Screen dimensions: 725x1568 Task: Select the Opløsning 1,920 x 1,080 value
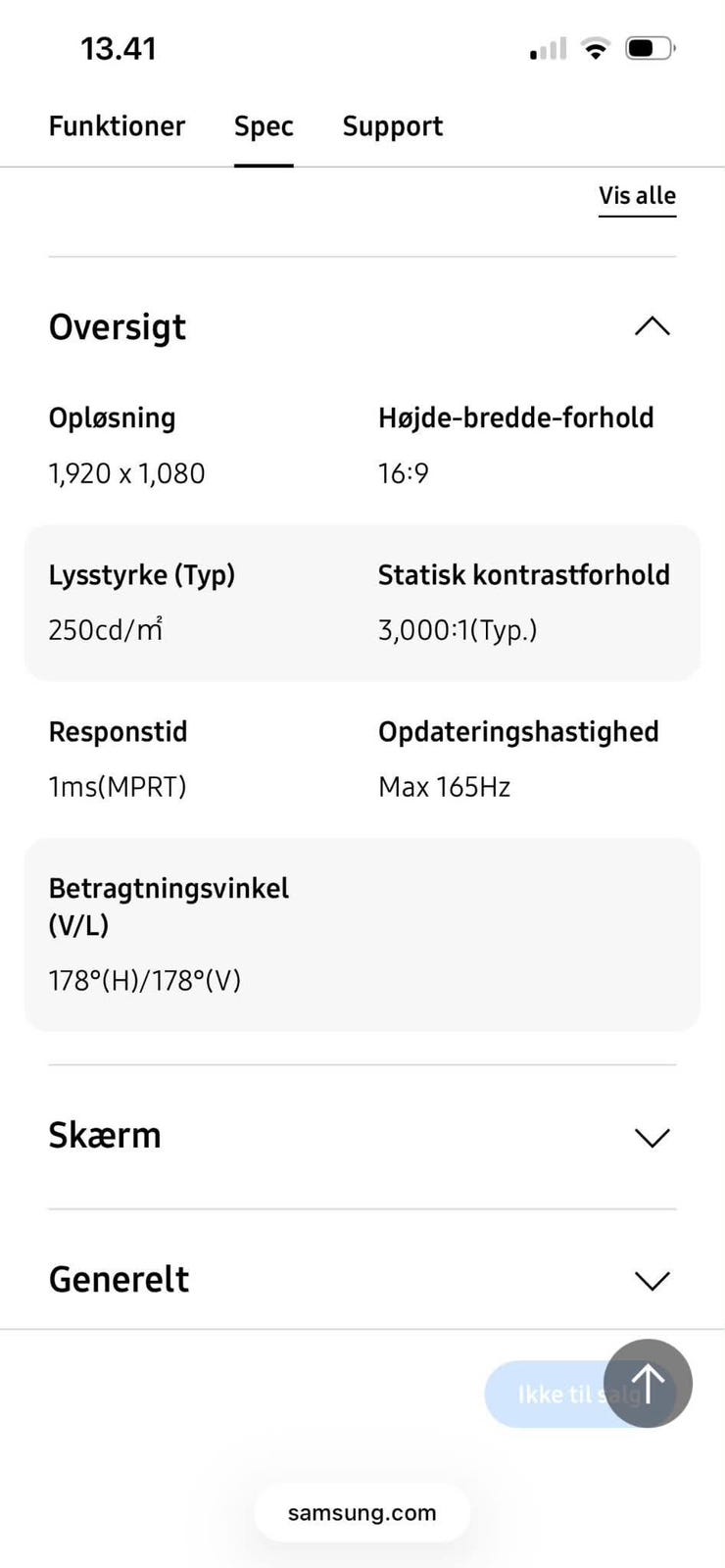(x=127, y=473)
